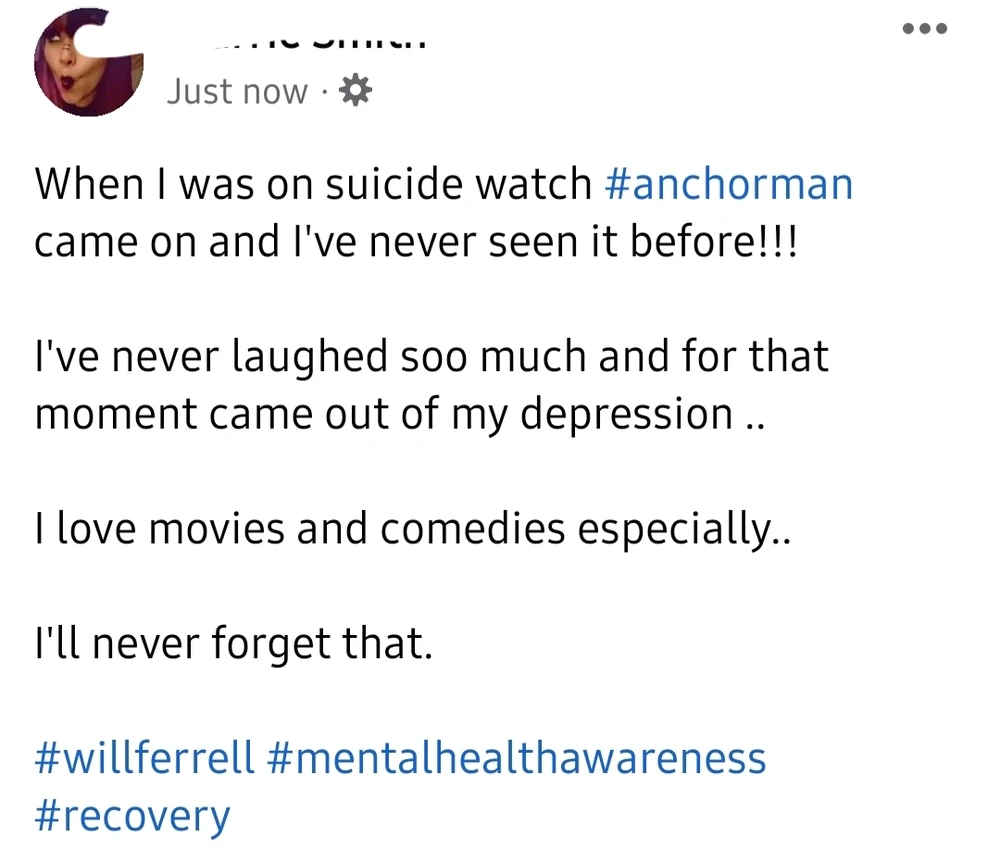Follow the #willferrell hashtag link
Screen dimensions: 1000x861
point(145,757)
